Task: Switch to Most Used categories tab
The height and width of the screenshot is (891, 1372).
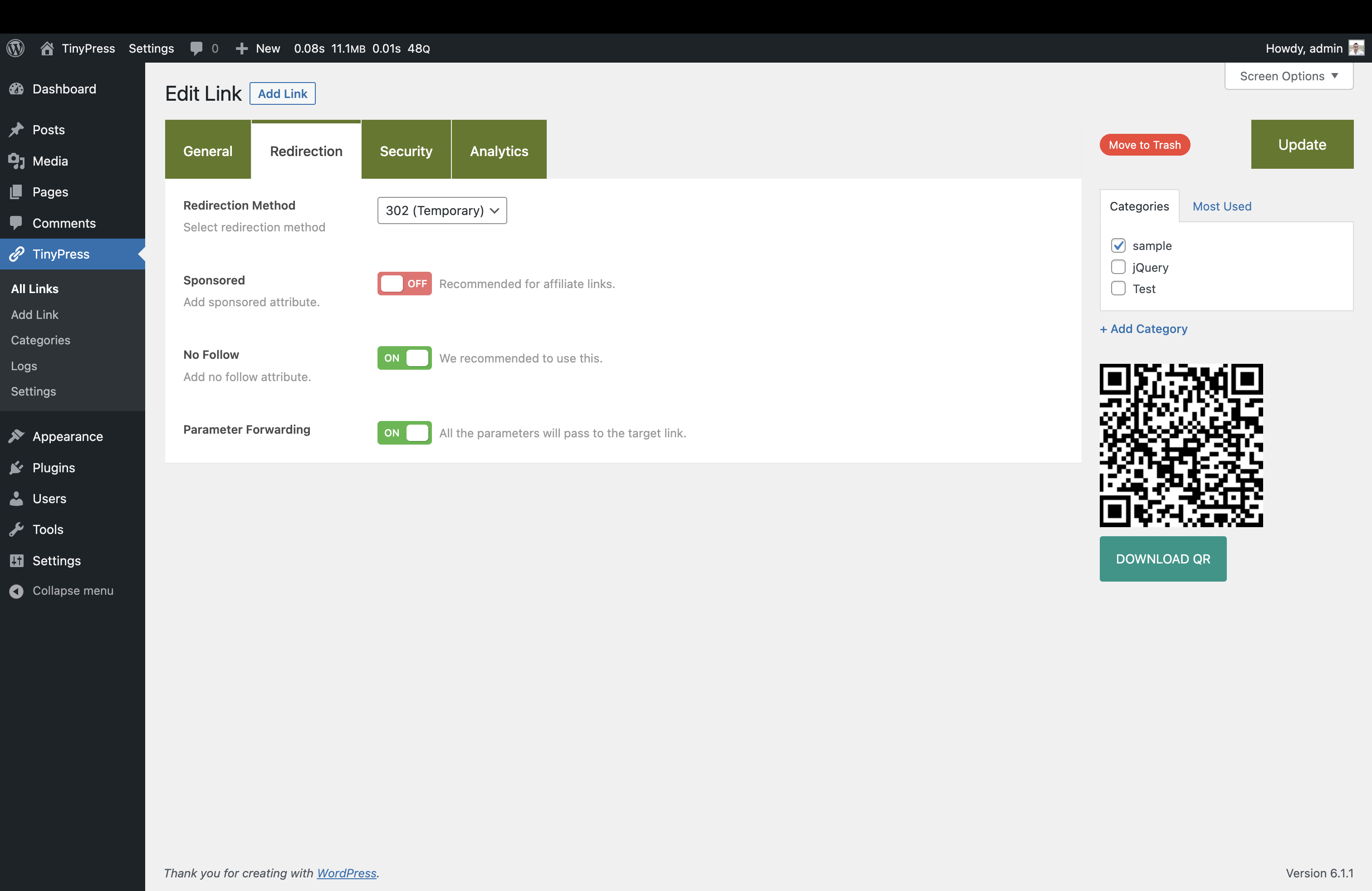Action: click(x=1221, y=206)
